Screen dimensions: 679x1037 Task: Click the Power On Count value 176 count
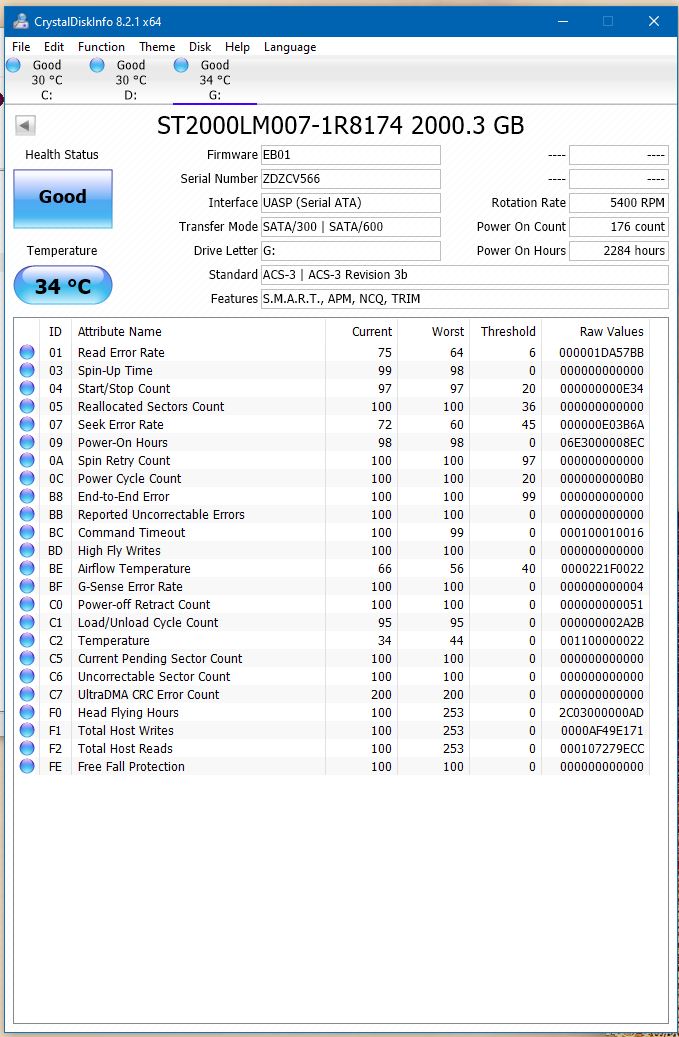pos(619,227)
